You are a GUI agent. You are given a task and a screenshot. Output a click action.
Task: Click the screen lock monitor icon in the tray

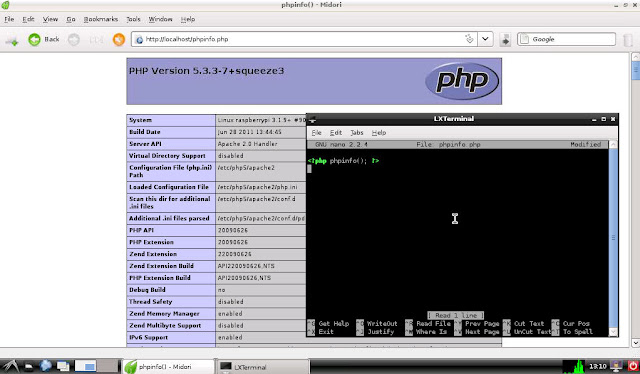[x=616, y=366]
